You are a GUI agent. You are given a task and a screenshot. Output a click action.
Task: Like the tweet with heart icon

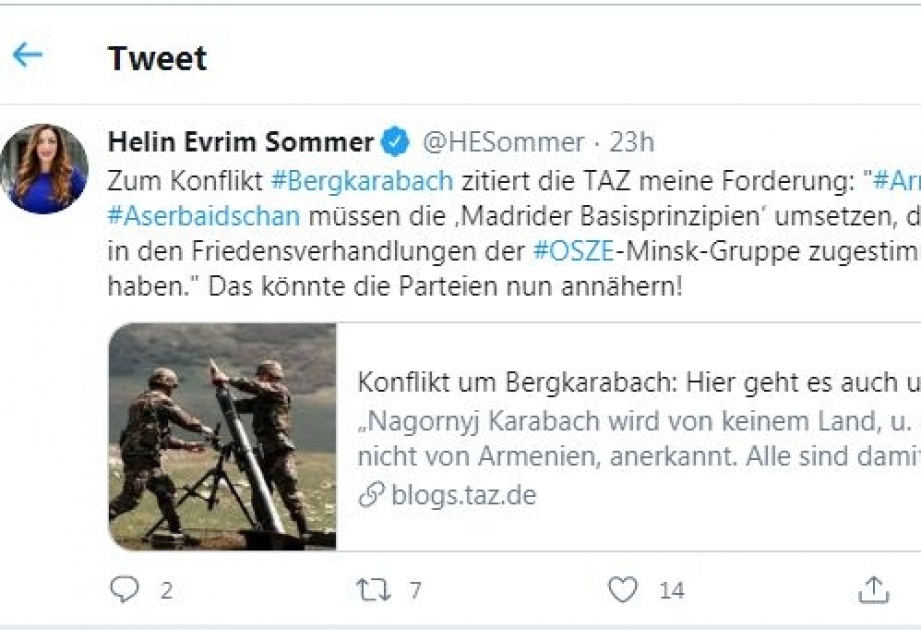(x=623, y=590)
